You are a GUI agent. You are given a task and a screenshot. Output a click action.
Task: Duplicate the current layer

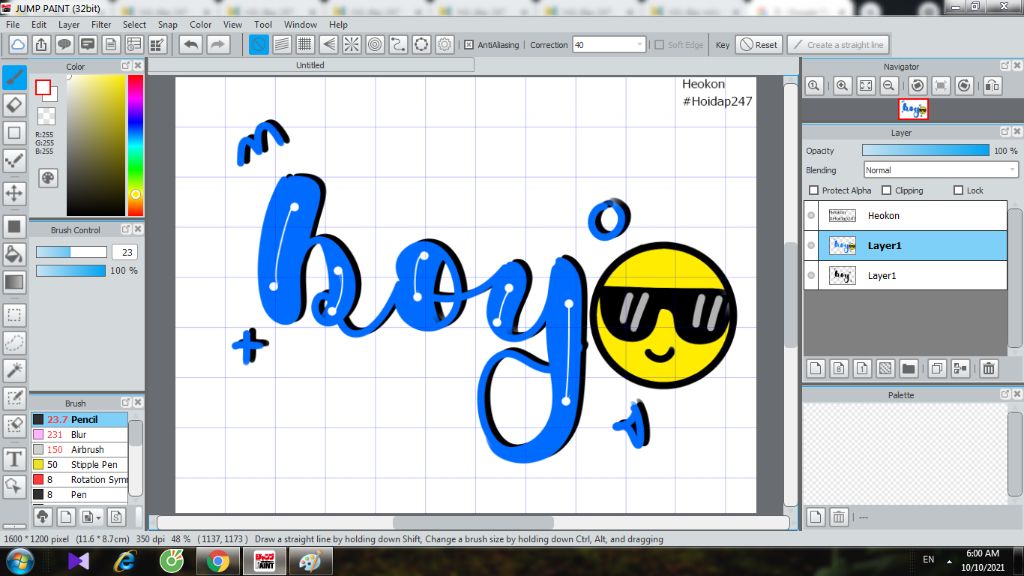pos(936,368)
